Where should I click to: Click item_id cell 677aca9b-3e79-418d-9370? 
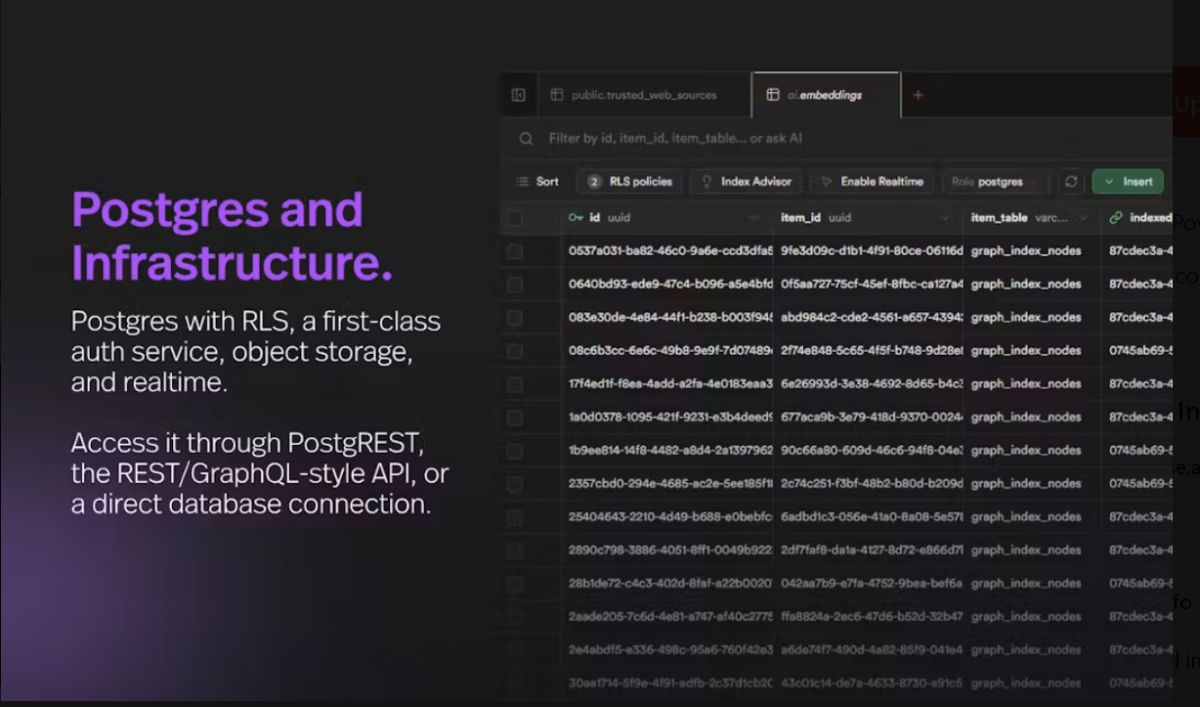[870, 417]
